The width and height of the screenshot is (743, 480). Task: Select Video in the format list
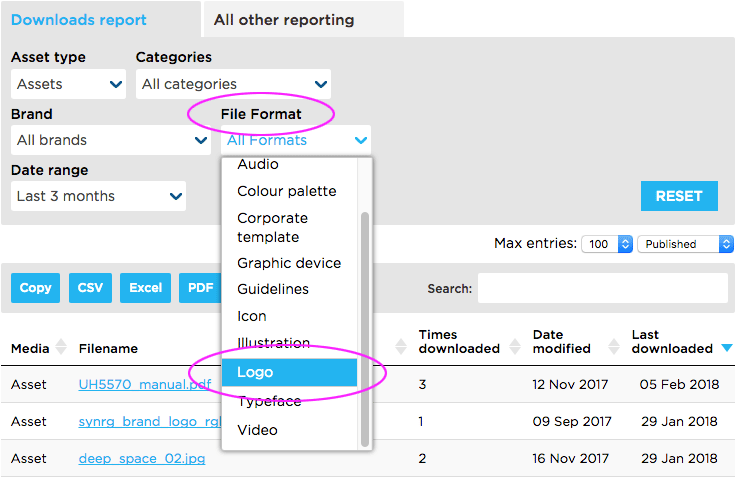click(257, 430)
